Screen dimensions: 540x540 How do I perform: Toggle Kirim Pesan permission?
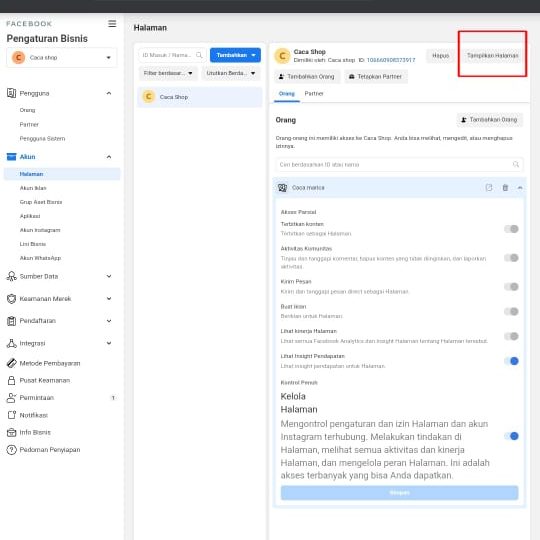(511, 287)
